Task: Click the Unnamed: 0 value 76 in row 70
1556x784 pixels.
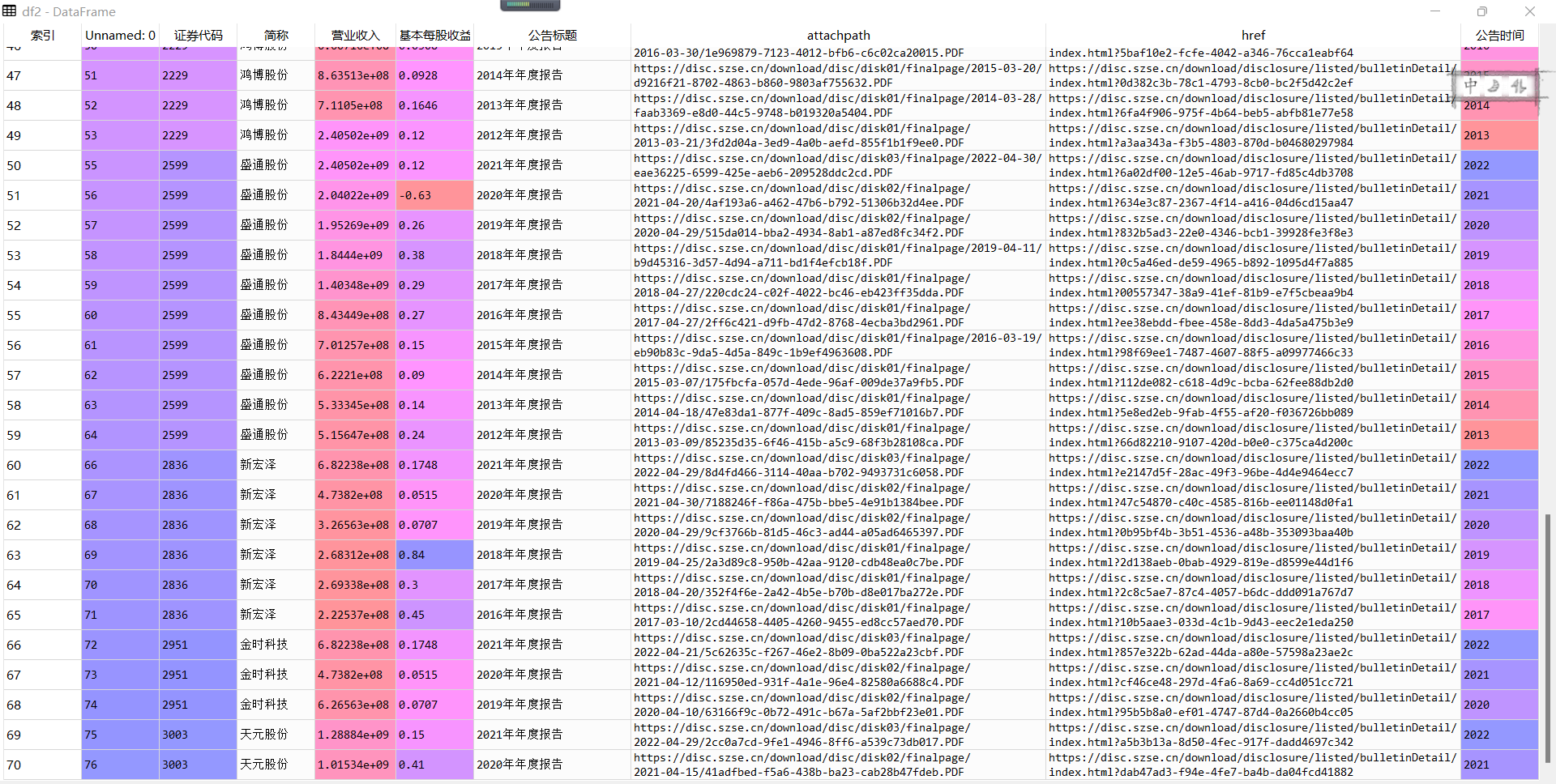Action: [120, 765]
